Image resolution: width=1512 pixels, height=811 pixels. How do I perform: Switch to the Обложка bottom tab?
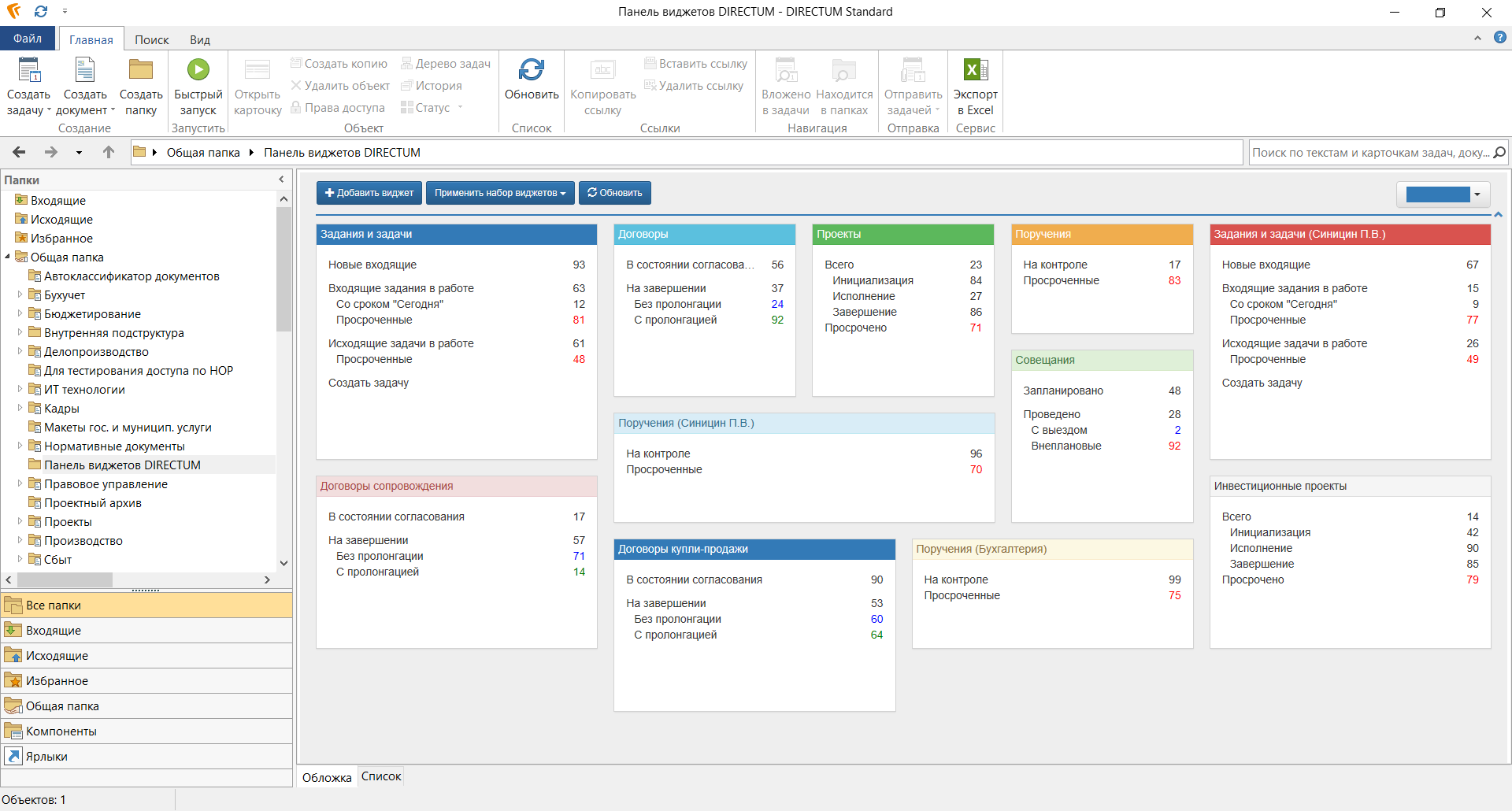327,777
